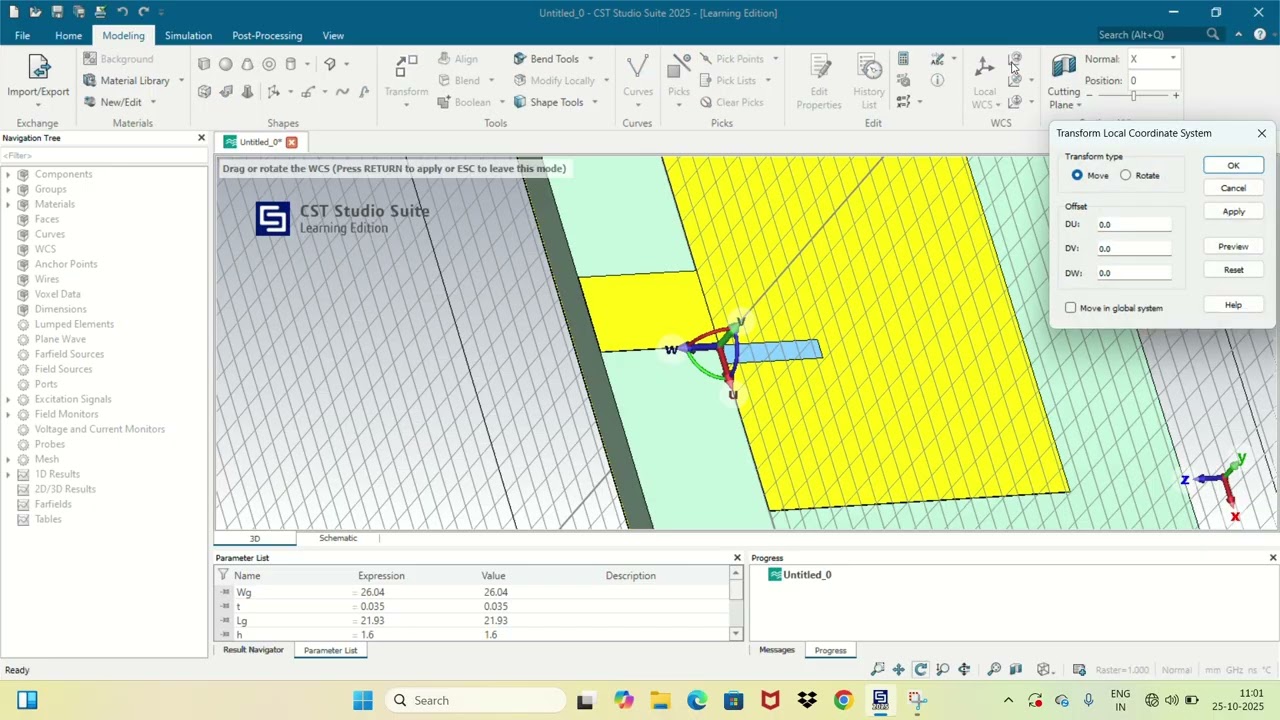Click Preview in the transform dialog
The image size is (1280, 720).
point(1233,246)
